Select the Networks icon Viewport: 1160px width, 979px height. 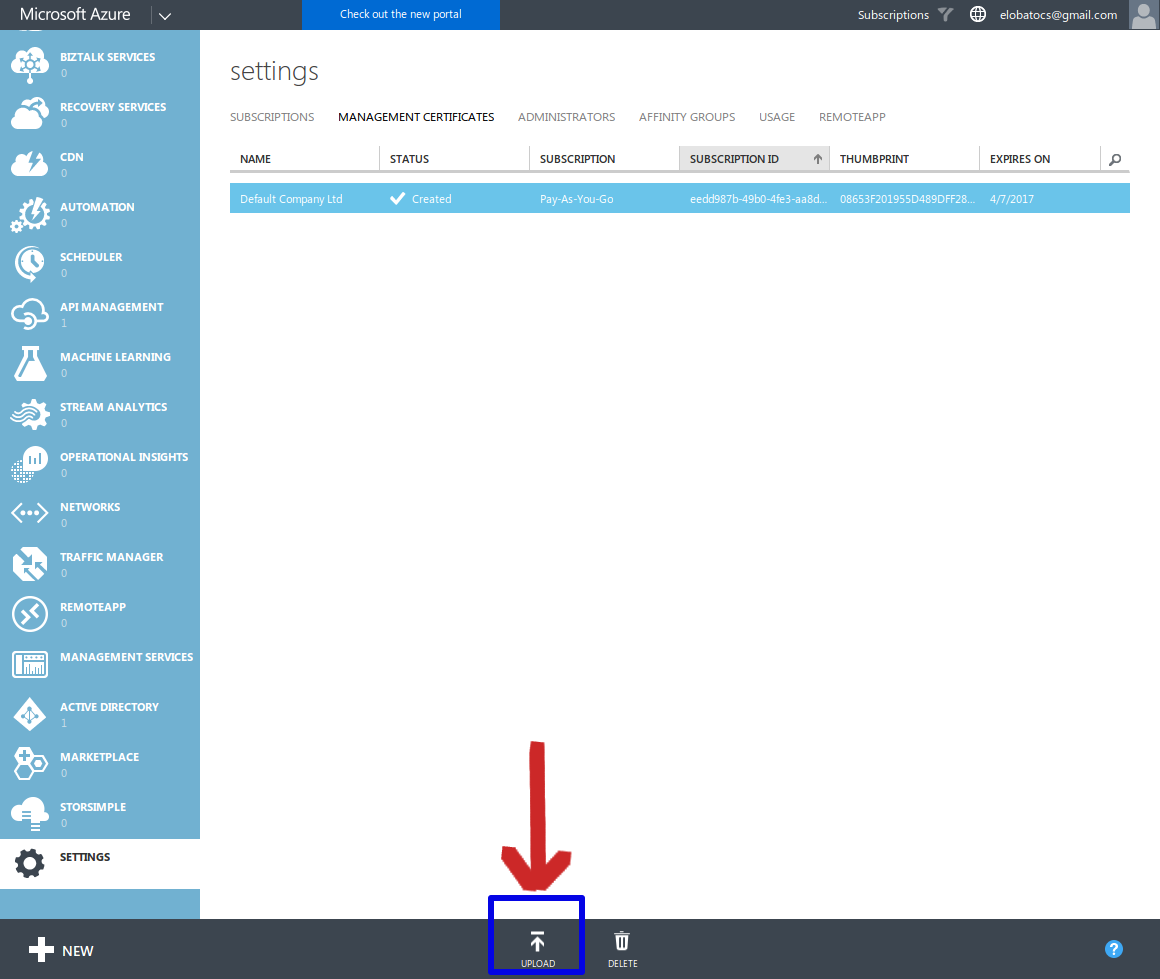point(30,513)
